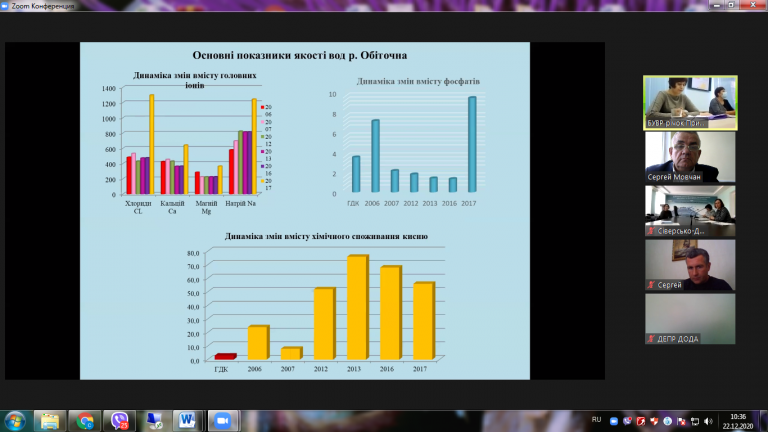
Task: Click the Viber tray icon
Action: [x=627, y=421]
